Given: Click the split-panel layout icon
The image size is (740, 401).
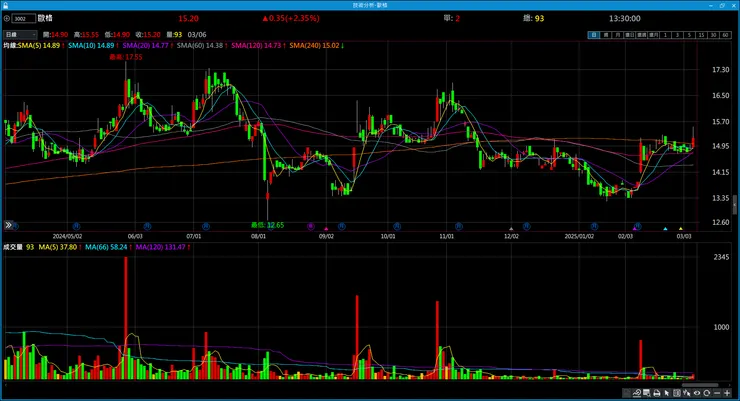Looking at the screenshot, I should coord(677,393).
